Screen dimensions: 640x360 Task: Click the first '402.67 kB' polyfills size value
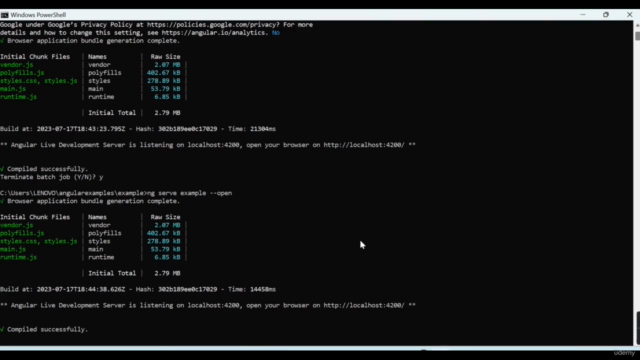point(163,73)
